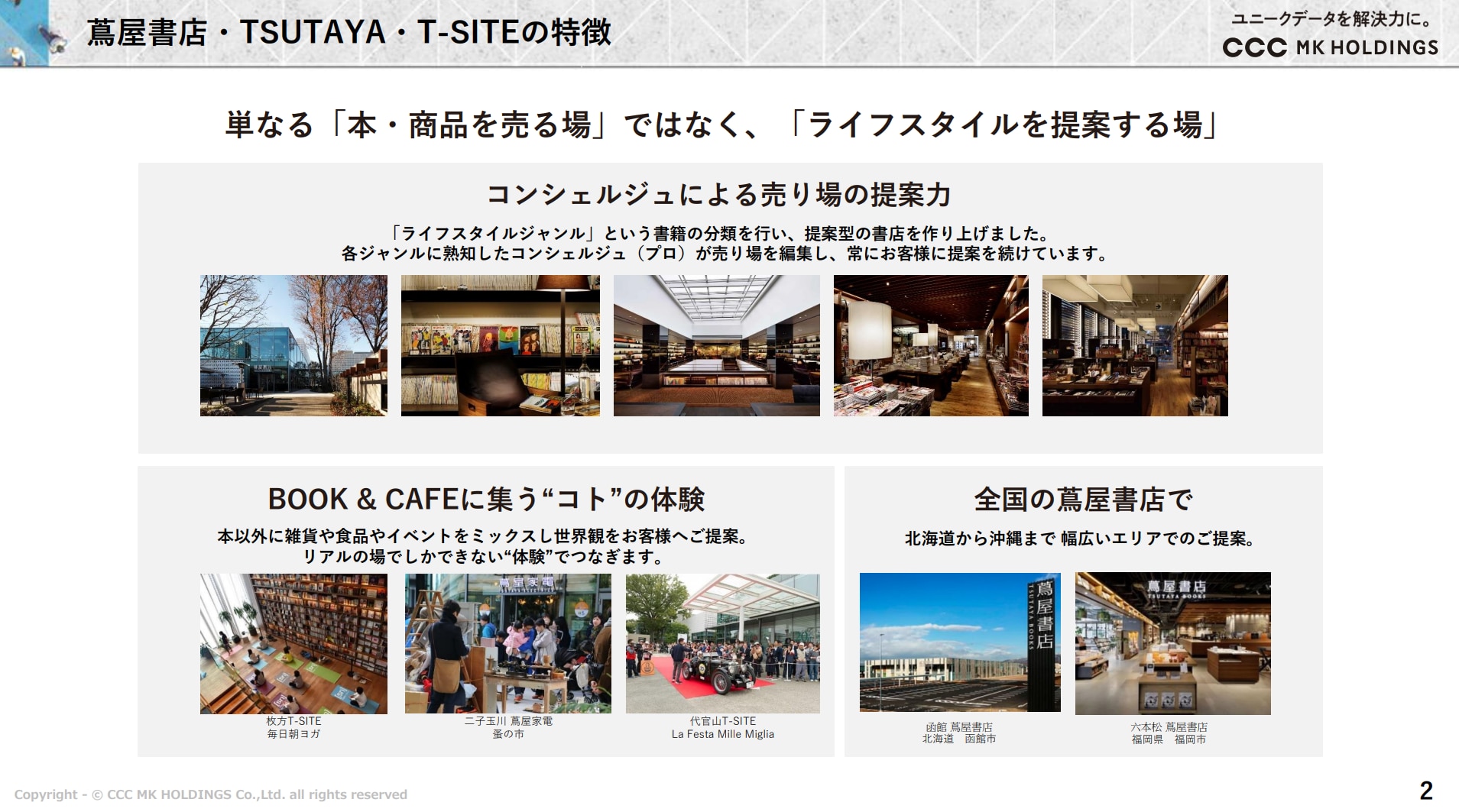1459x812 pixels.
Task: Click the caption 毎日朝ヨガ
Action: 293,734
